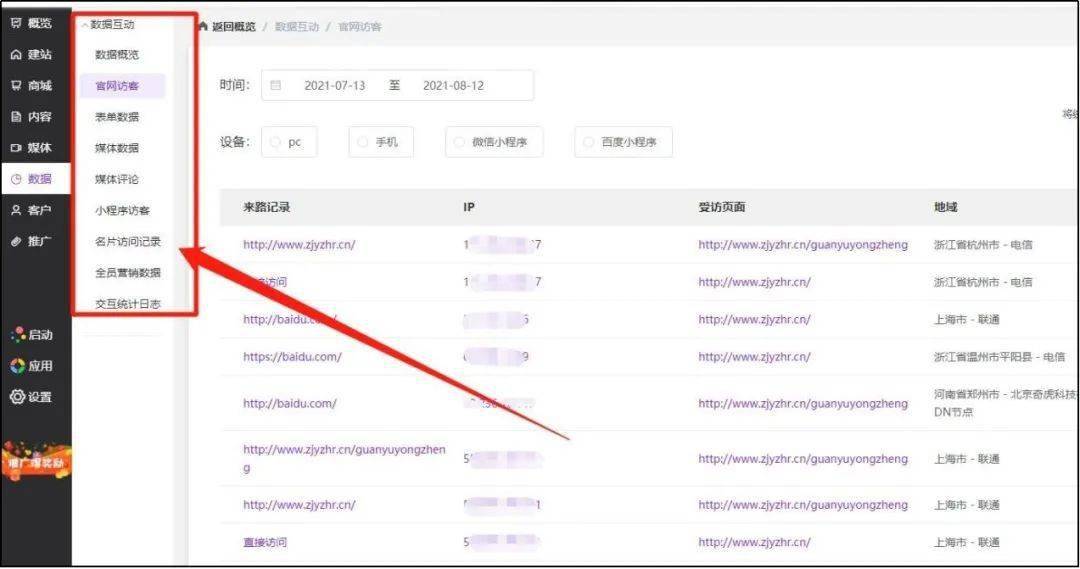Screen dimensions: 1080x569
Task: Click the 建站 site-building house icon
Action: [x=16, y=54]
